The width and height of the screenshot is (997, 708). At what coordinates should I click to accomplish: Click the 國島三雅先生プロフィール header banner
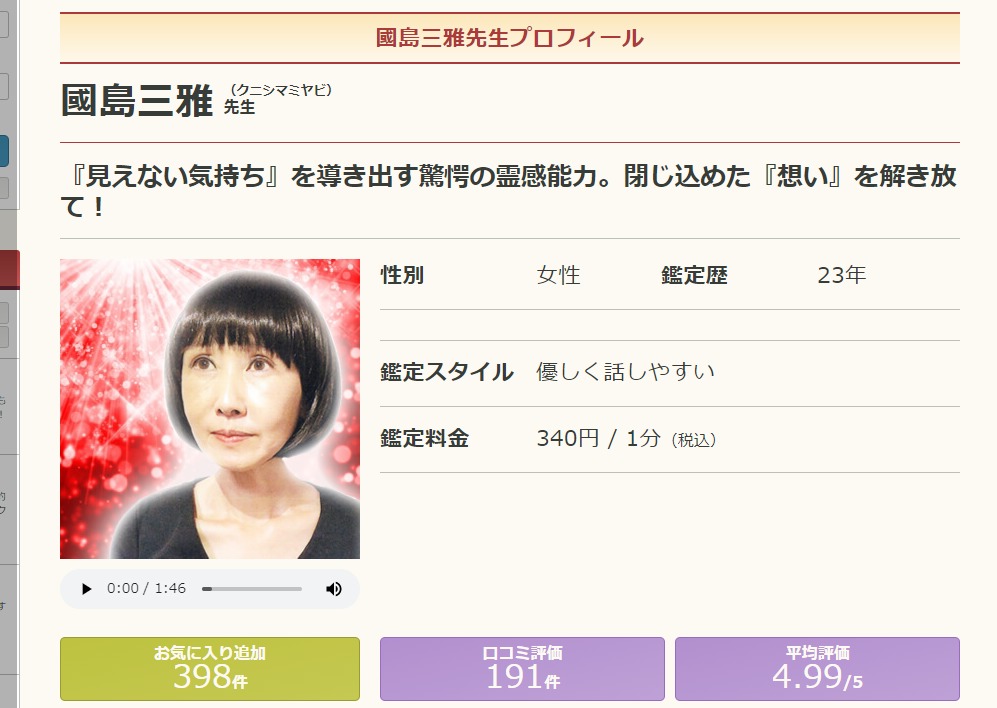tap(509, 38)
